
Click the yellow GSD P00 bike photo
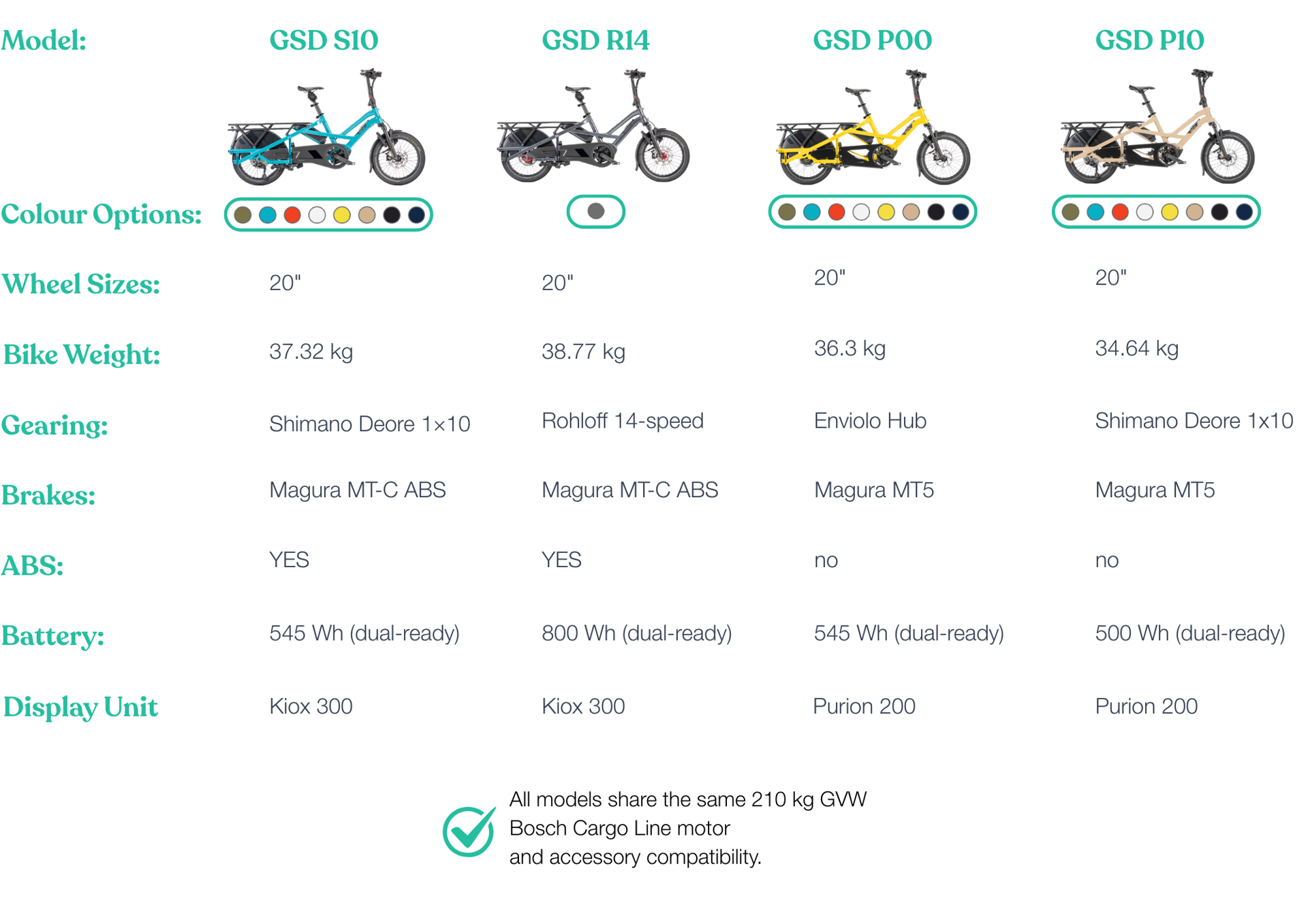coord(873,128)
